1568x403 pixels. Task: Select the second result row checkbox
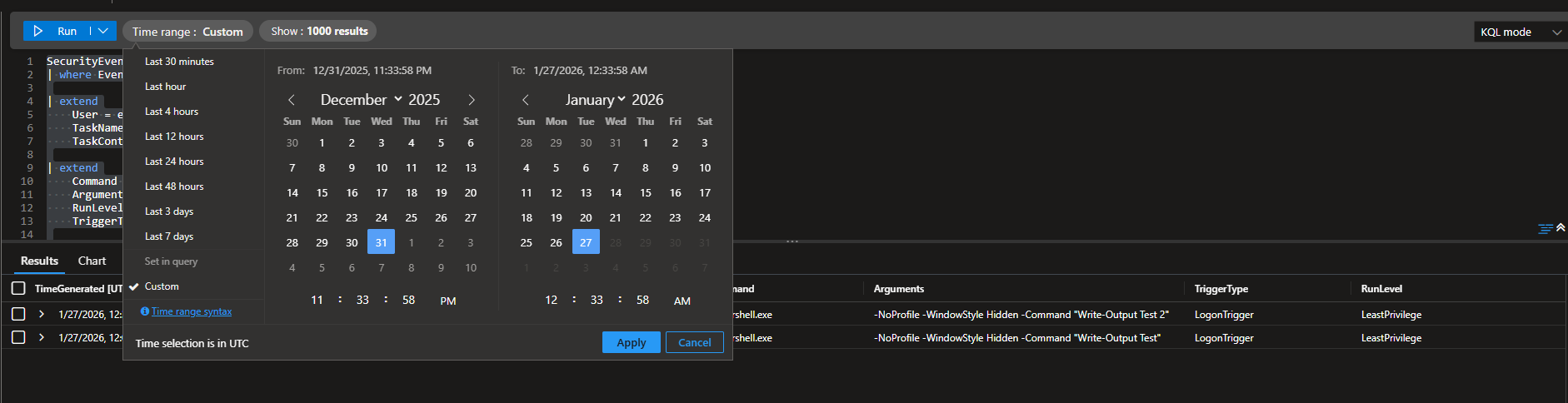pos(18,337)
